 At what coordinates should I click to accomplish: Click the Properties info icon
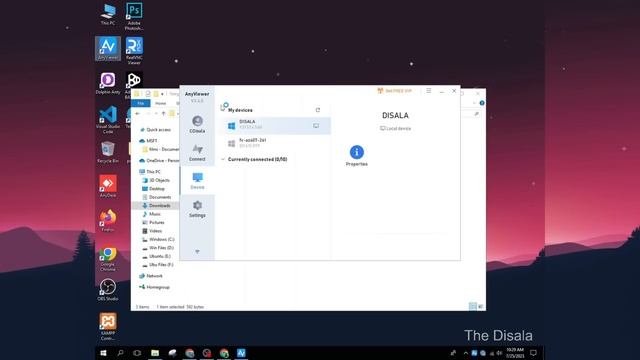click(x=356, y=152)
